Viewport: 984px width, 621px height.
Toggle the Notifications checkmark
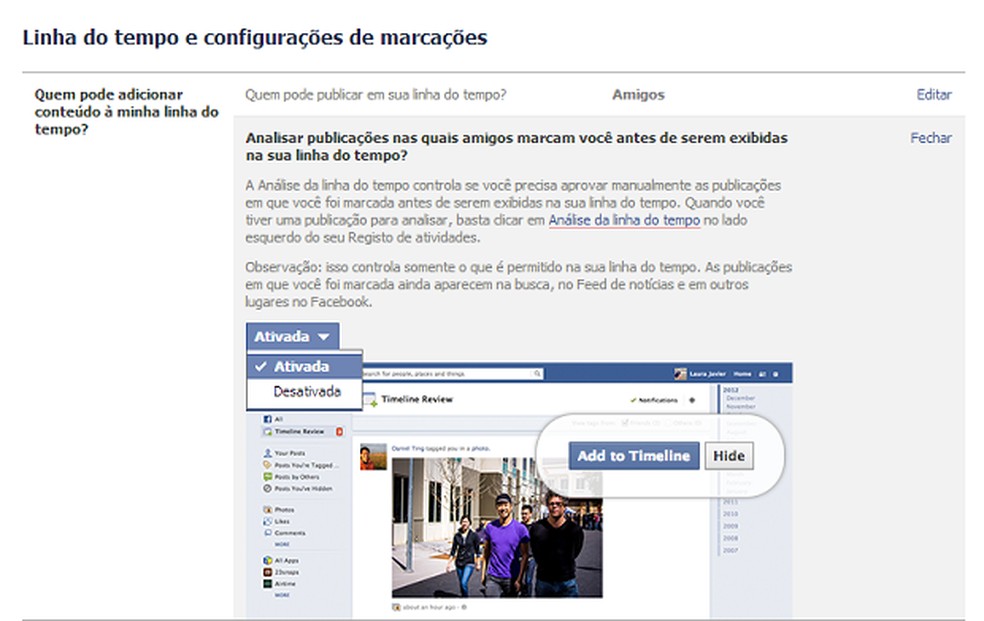click(x=633, y=400)
